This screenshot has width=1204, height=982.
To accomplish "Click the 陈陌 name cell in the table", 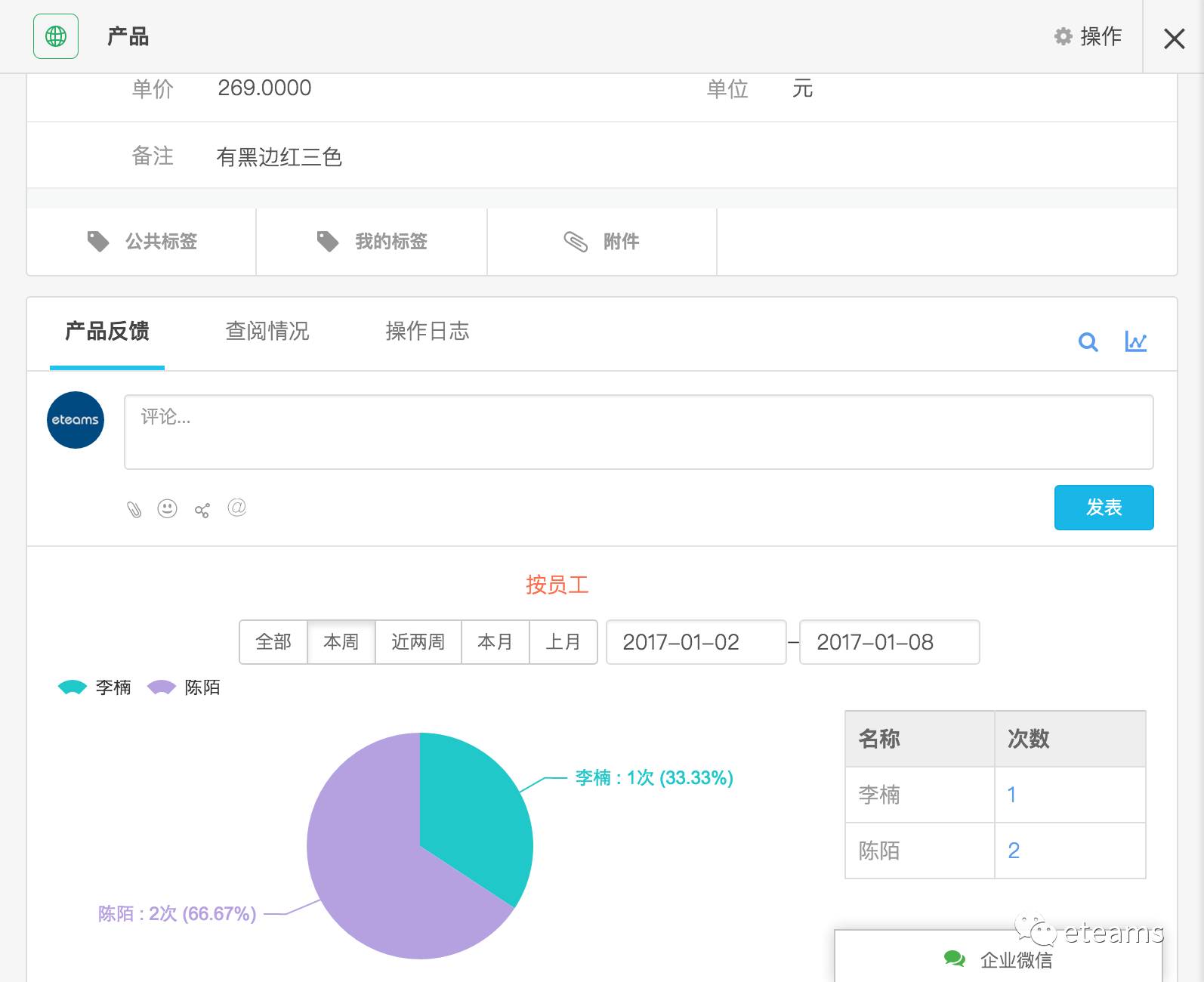I will pos(920,851).
